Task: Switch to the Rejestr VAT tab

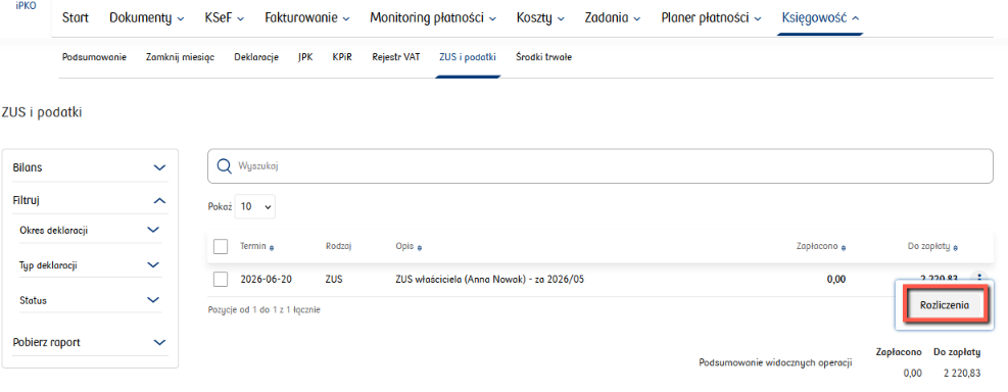Action: (x=396, y=57)
